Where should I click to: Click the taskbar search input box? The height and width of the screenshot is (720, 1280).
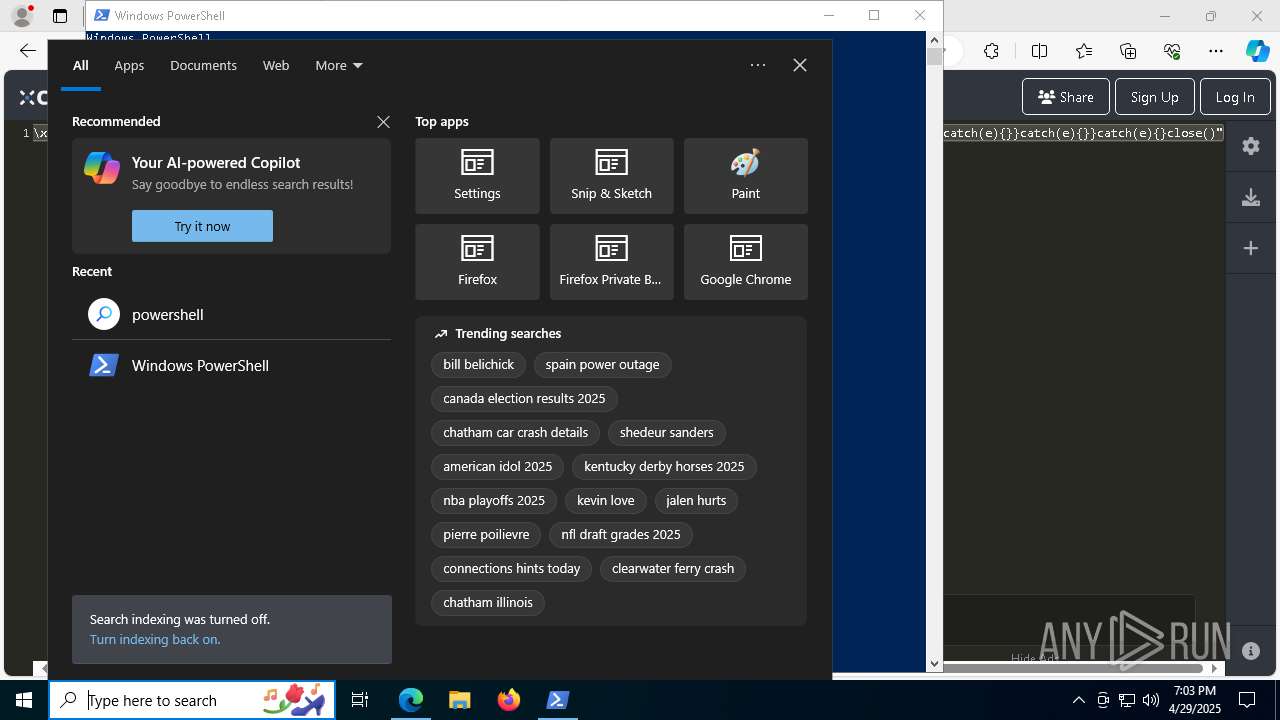click(192, 700)
